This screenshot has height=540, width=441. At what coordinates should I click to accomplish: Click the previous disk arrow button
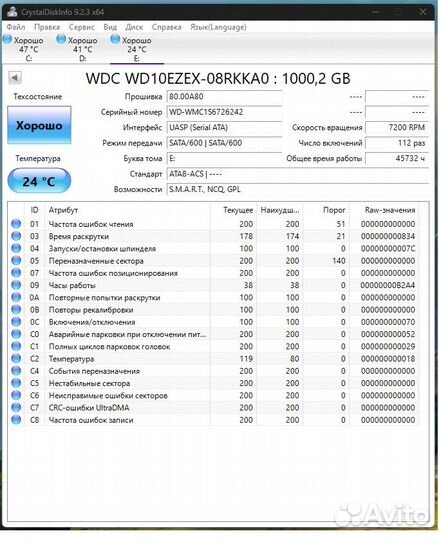click(15, 77)
